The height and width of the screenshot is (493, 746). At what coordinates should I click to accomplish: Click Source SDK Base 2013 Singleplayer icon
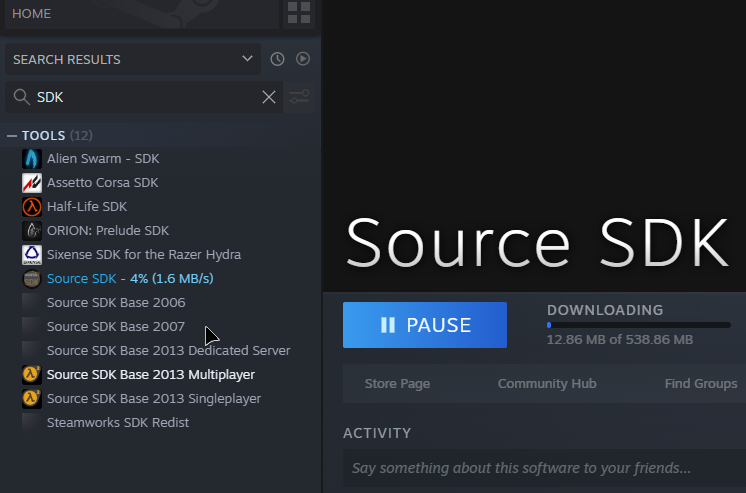(x=32, y=399)
